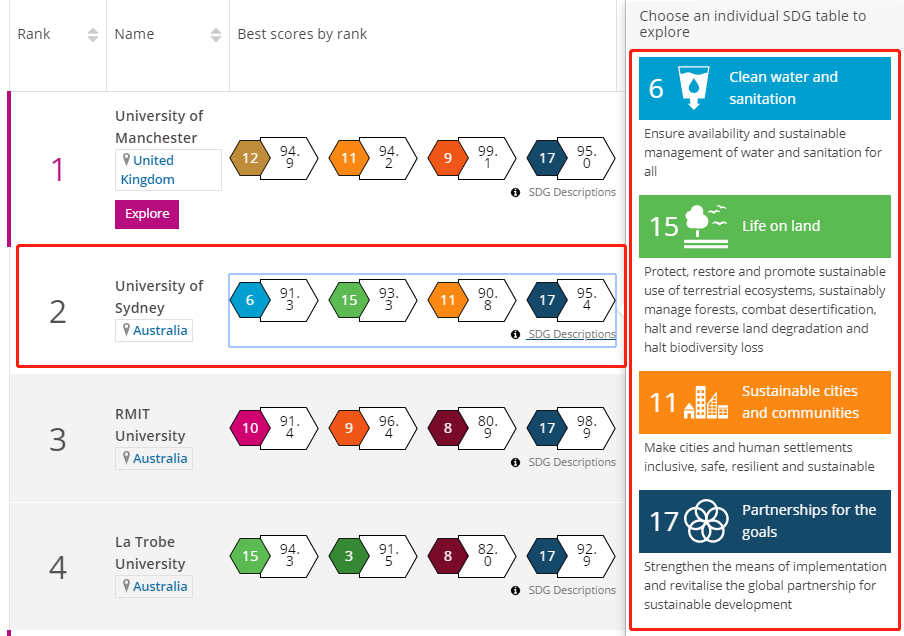The width and height of the screenshot is (904, 636).
Task: Open SDG Descriptions for University of Sydney
Action: (x=572, y=334)
